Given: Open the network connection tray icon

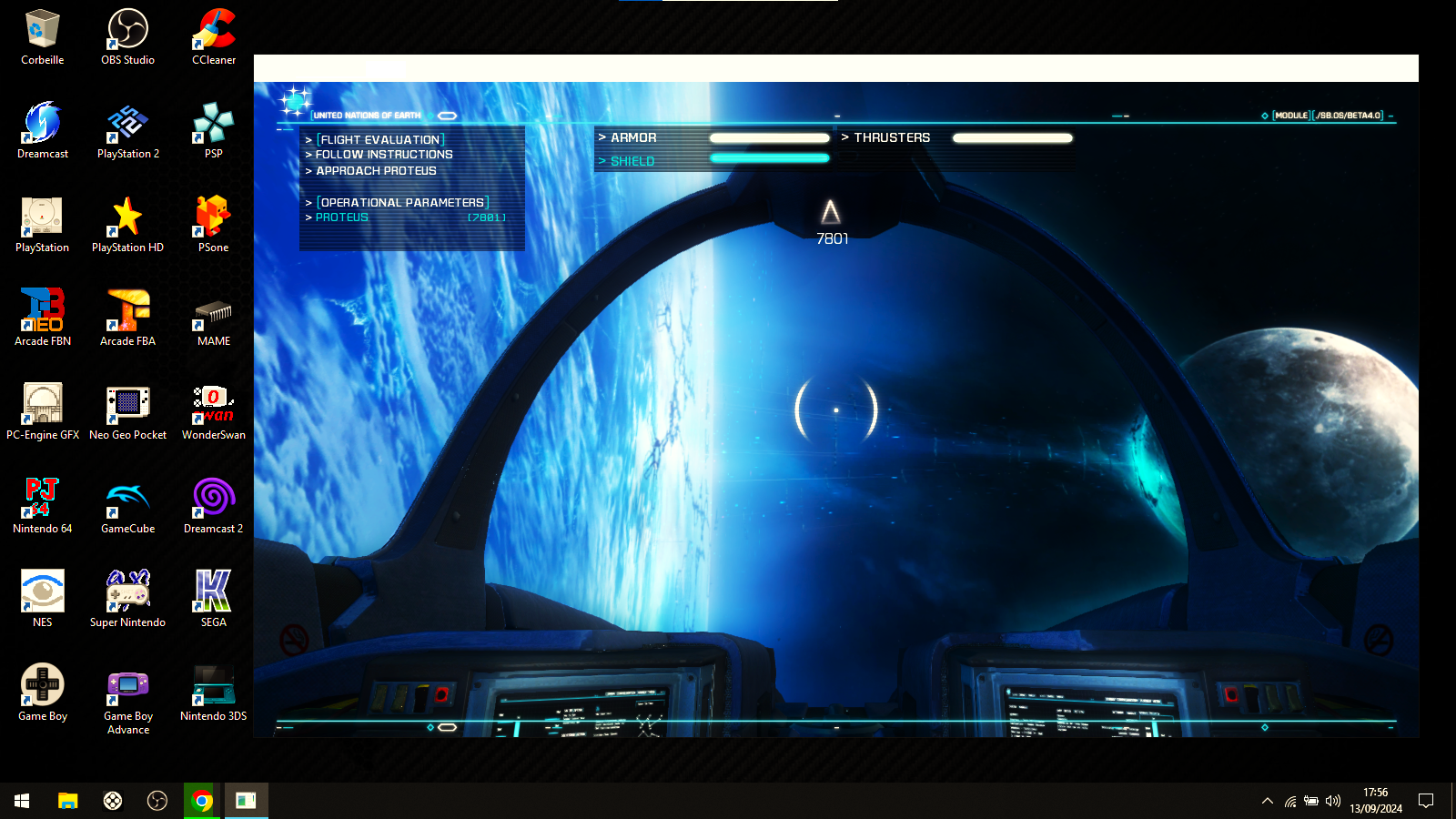Looking at the screenshot, I should click(1289, 801).
